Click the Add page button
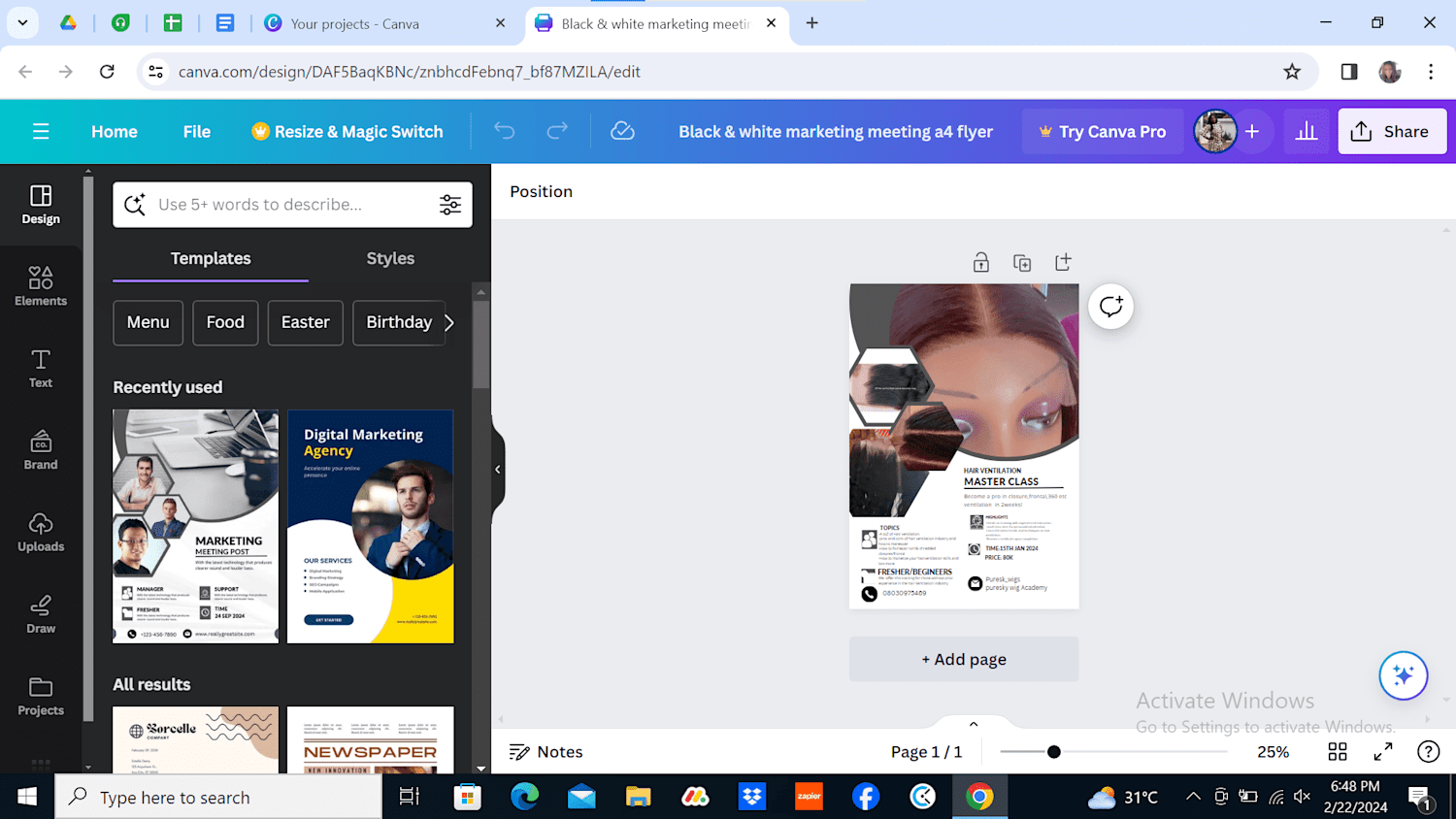The width and height of the screenshot is (1456, 819). 964,659
